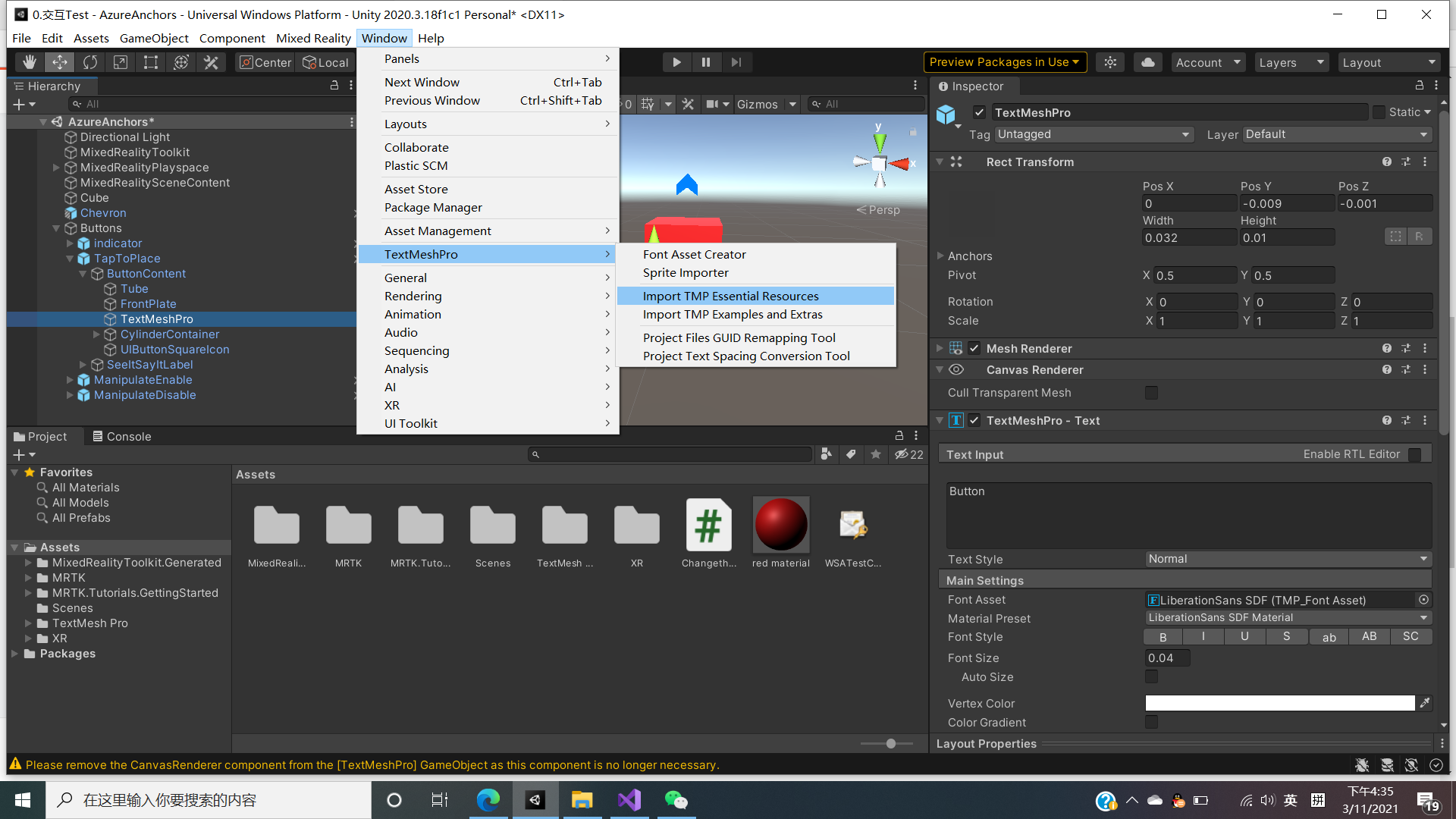
Task: Click the Pause button
Action: coord(706,62)
